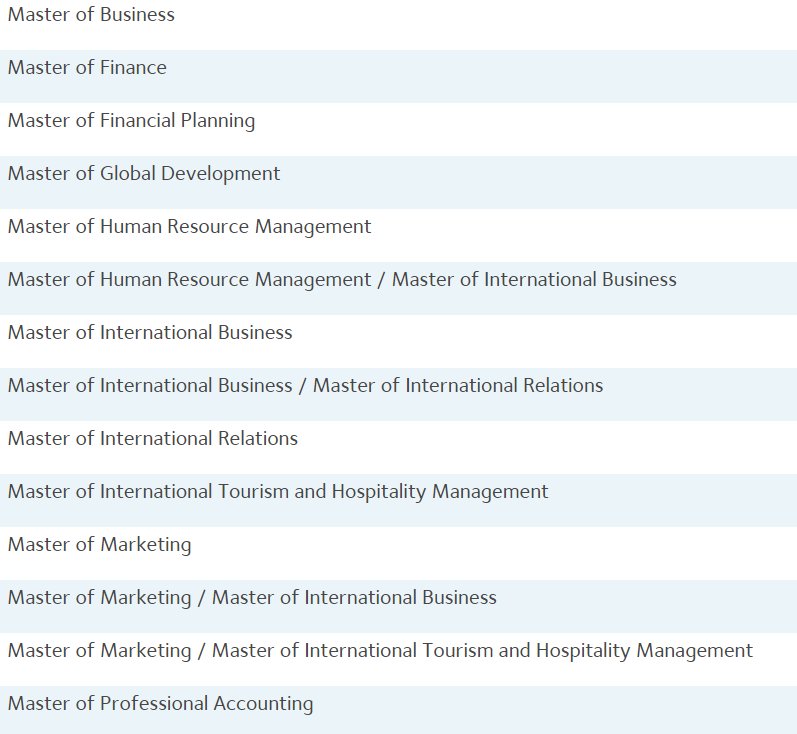Click 'Master of International Business' before the International Relations slash
This screenshot has height=734, width=797.
(150, 386)
